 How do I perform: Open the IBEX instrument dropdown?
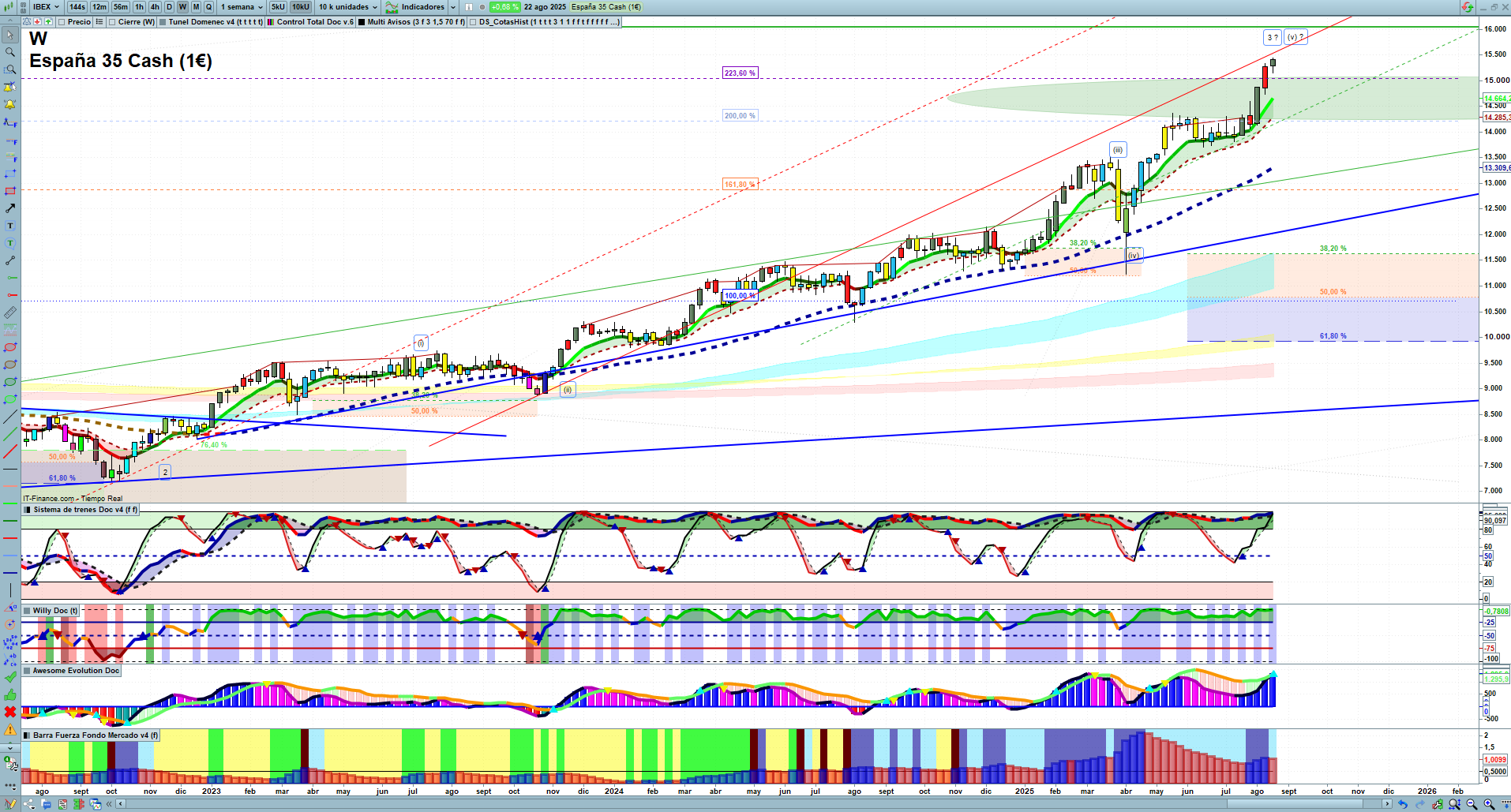pos(46,7)
